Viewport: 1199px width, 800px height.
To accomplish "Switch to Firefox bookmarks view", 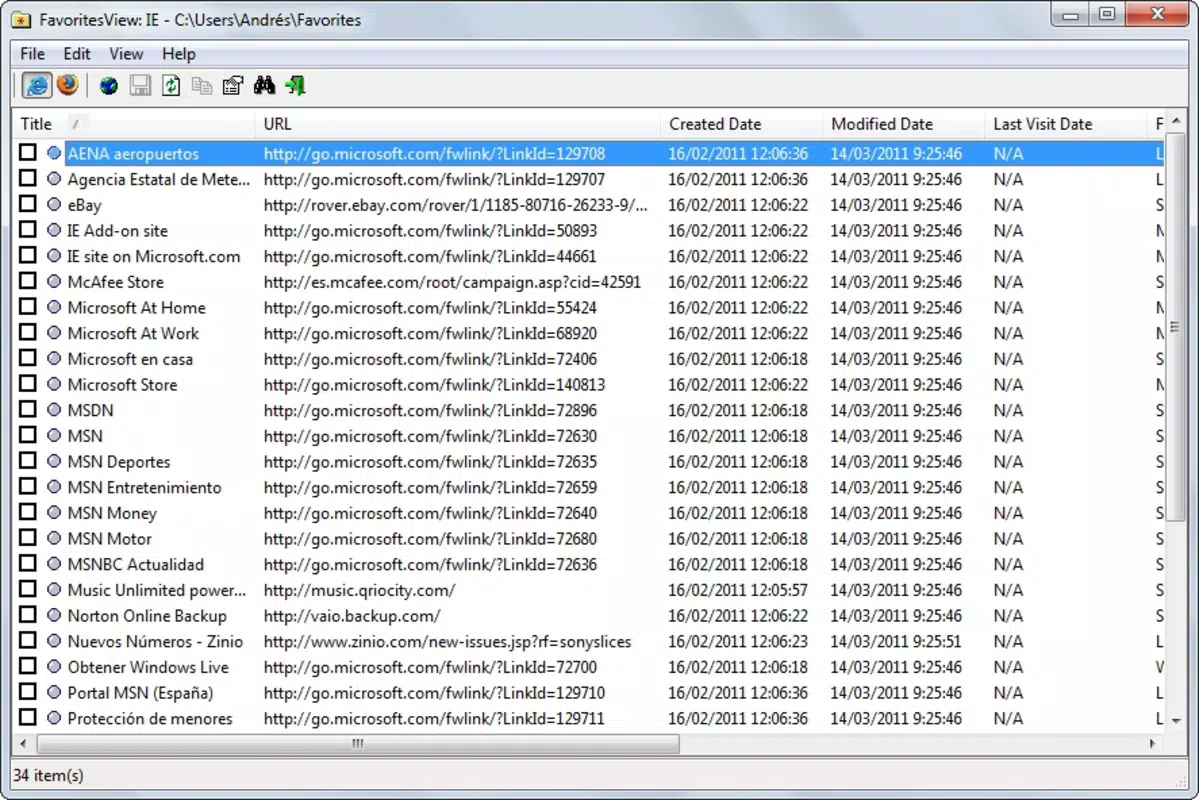I will 67,85.
